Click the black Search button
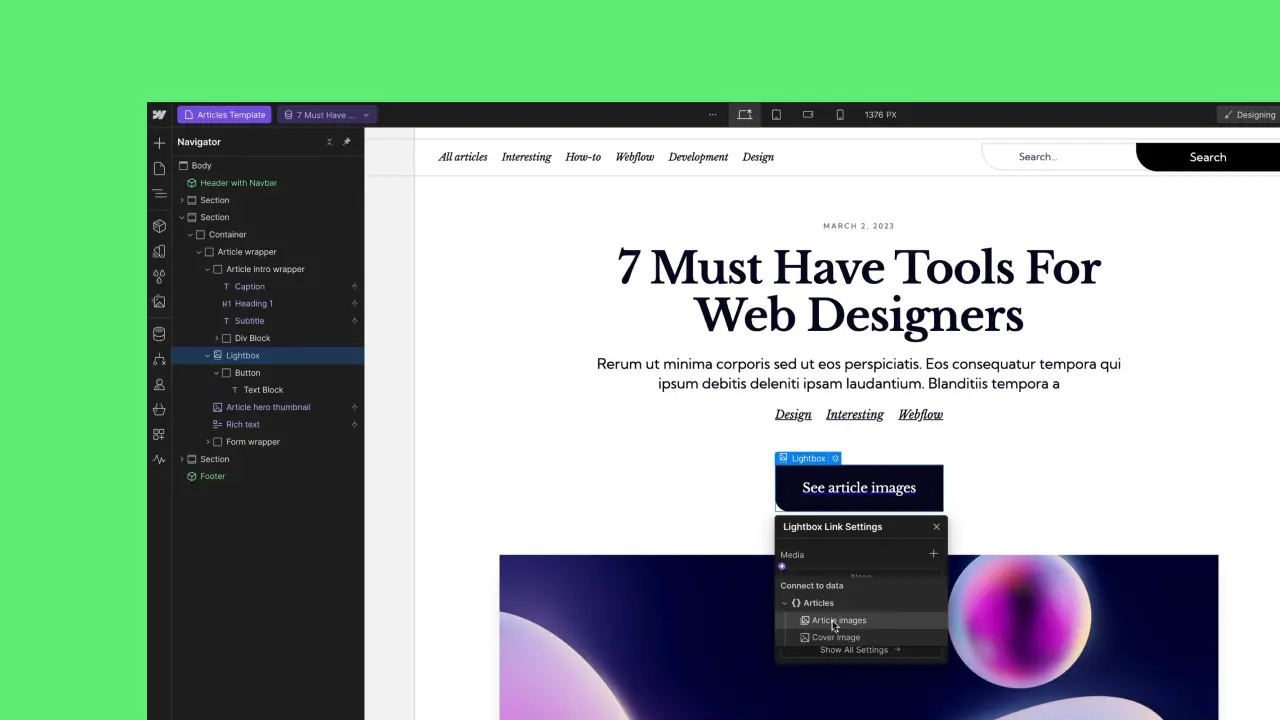Screen dimensions: 1280x720 click(x=1208, y=157)
